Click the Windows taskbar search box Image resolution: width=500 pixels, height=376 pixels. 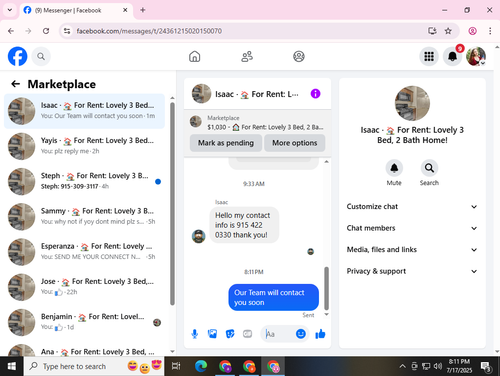[x=95, y=366]
